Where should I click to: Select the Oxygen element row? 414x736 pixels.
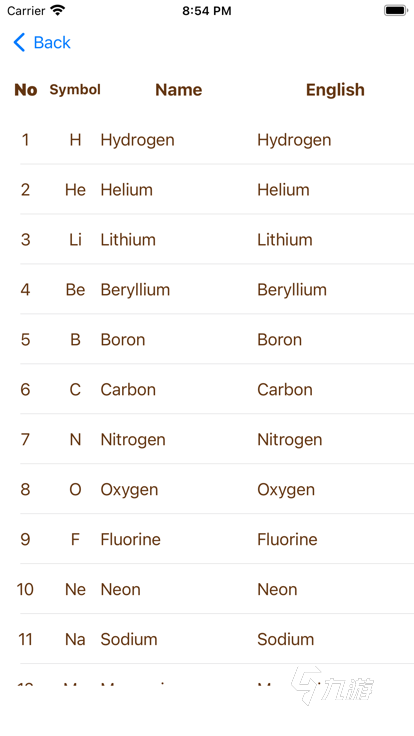pyautogui.click(x=207, y=489)
